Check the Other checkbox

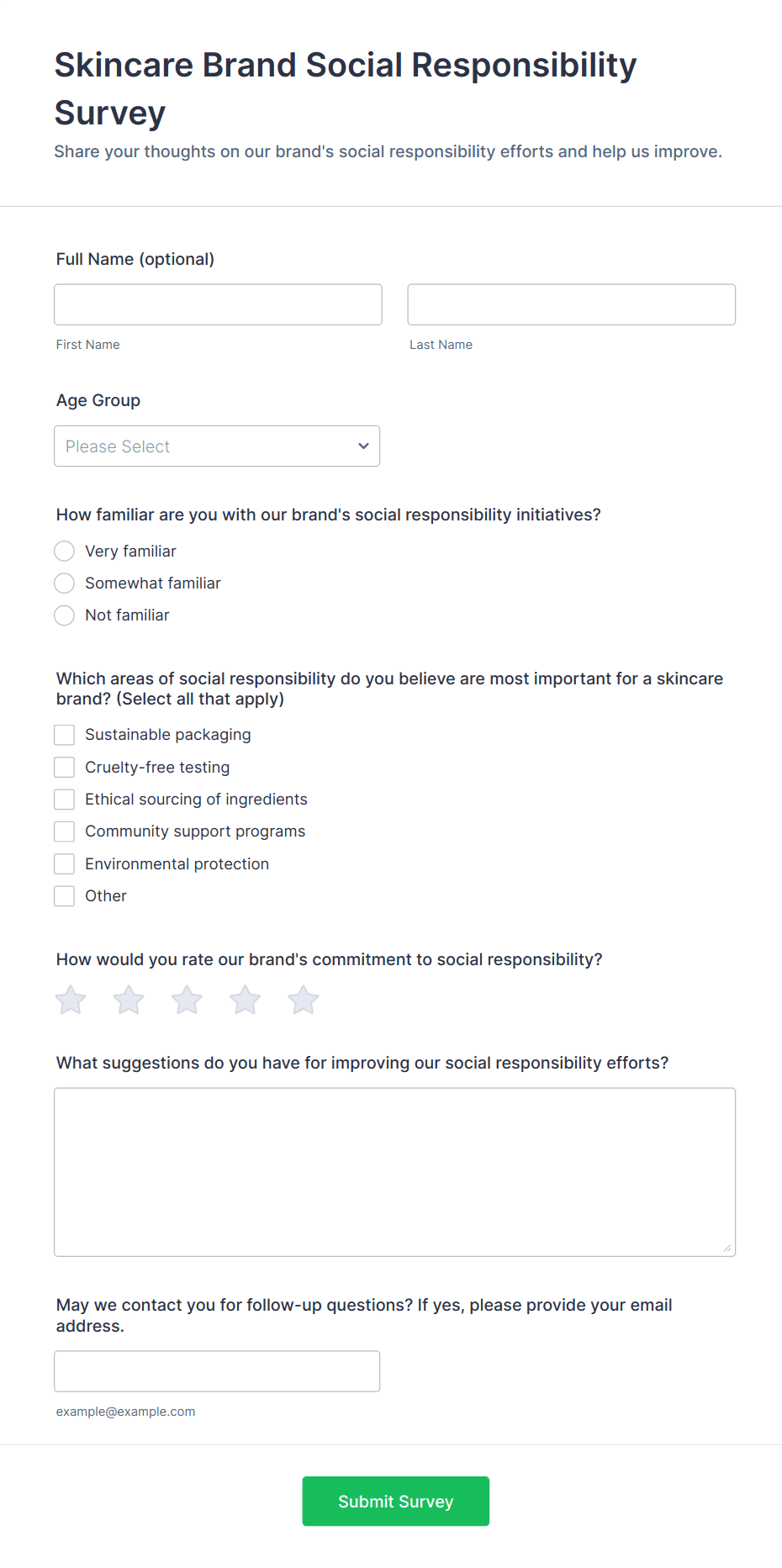pyautogui.click(x=65, y=896)
